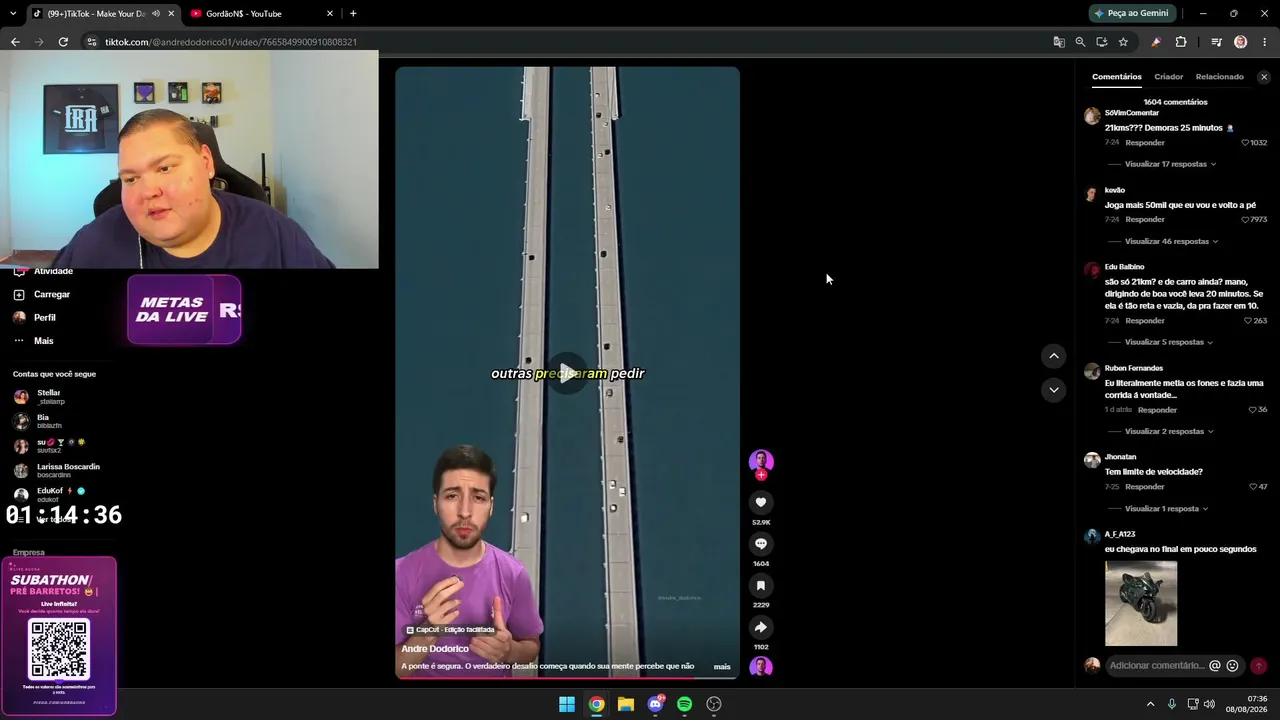Like Edu Balbino's comment with 263 likes
Viewport: 1280px width, 720px height.
click(1248, 321)
